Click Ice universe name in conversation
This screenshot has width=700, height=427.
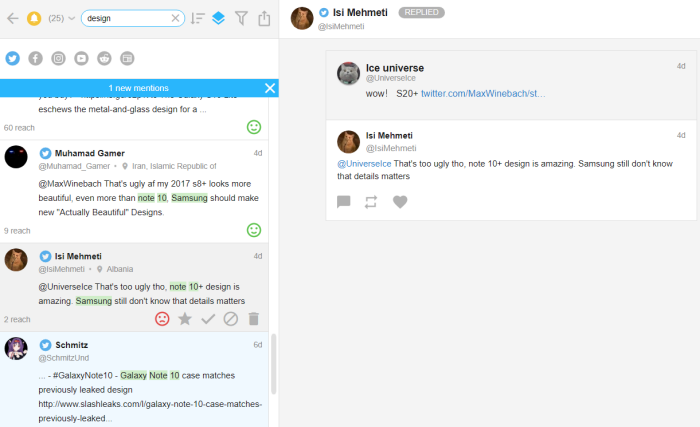tap(395, 68)
